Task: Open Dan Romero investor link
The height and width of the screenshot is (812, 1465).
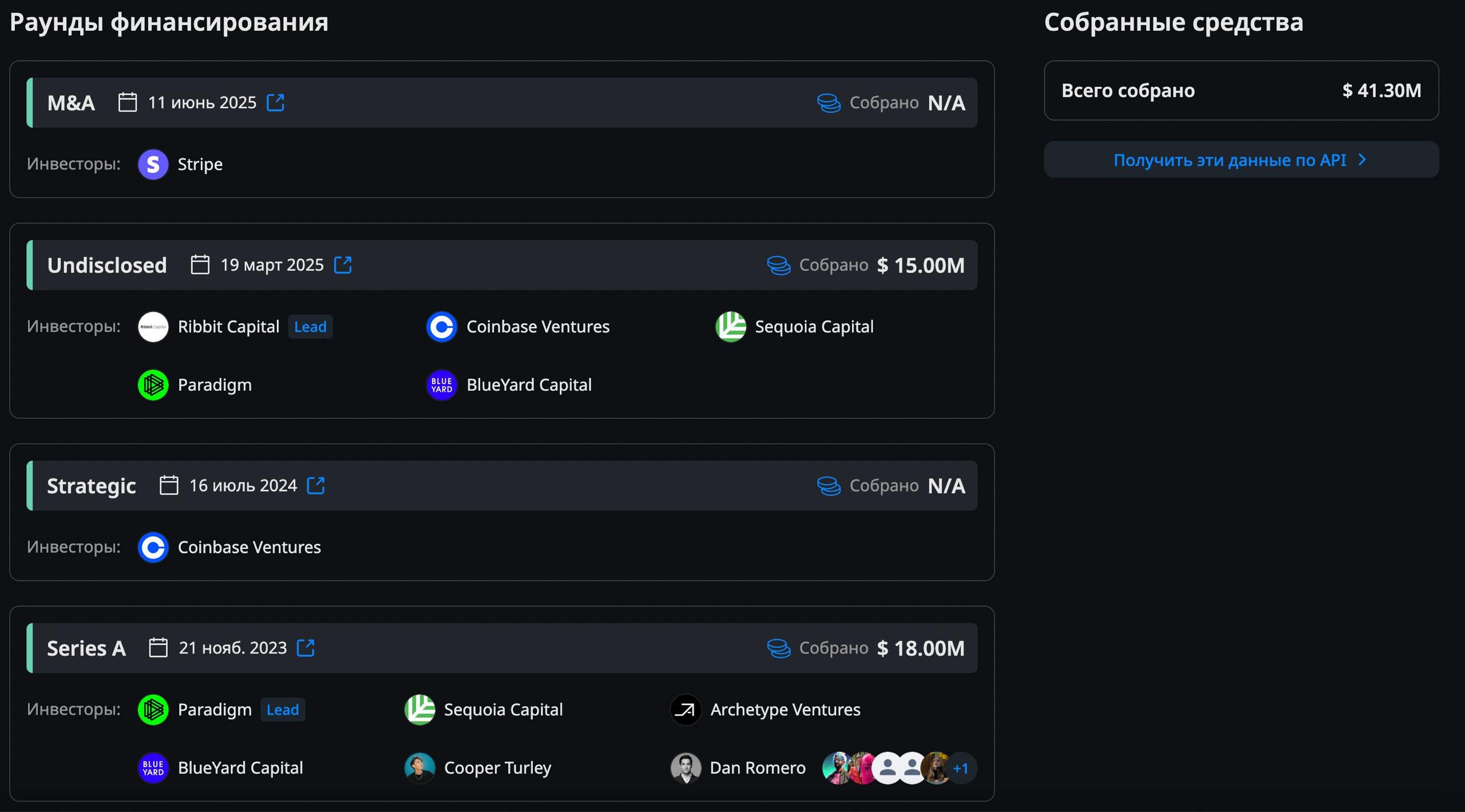Action: coord(758,768)
